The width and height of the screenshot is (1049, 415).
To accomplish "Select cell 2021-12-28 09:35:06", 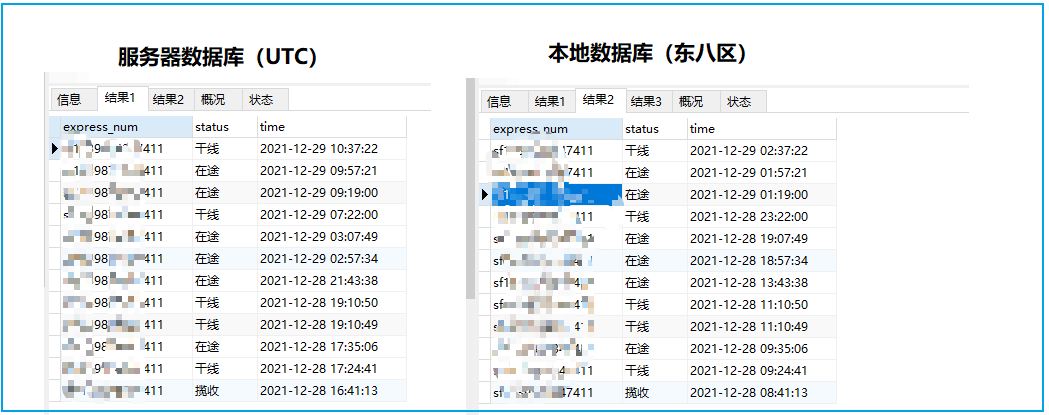I will pyautogui.click(x=762, y=349).
